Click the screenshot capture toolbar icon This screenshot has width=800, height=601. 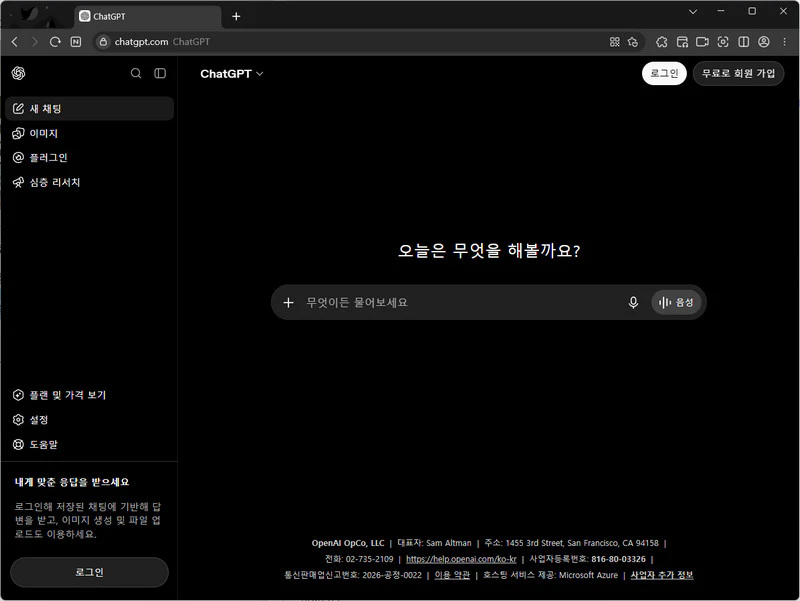723,42
